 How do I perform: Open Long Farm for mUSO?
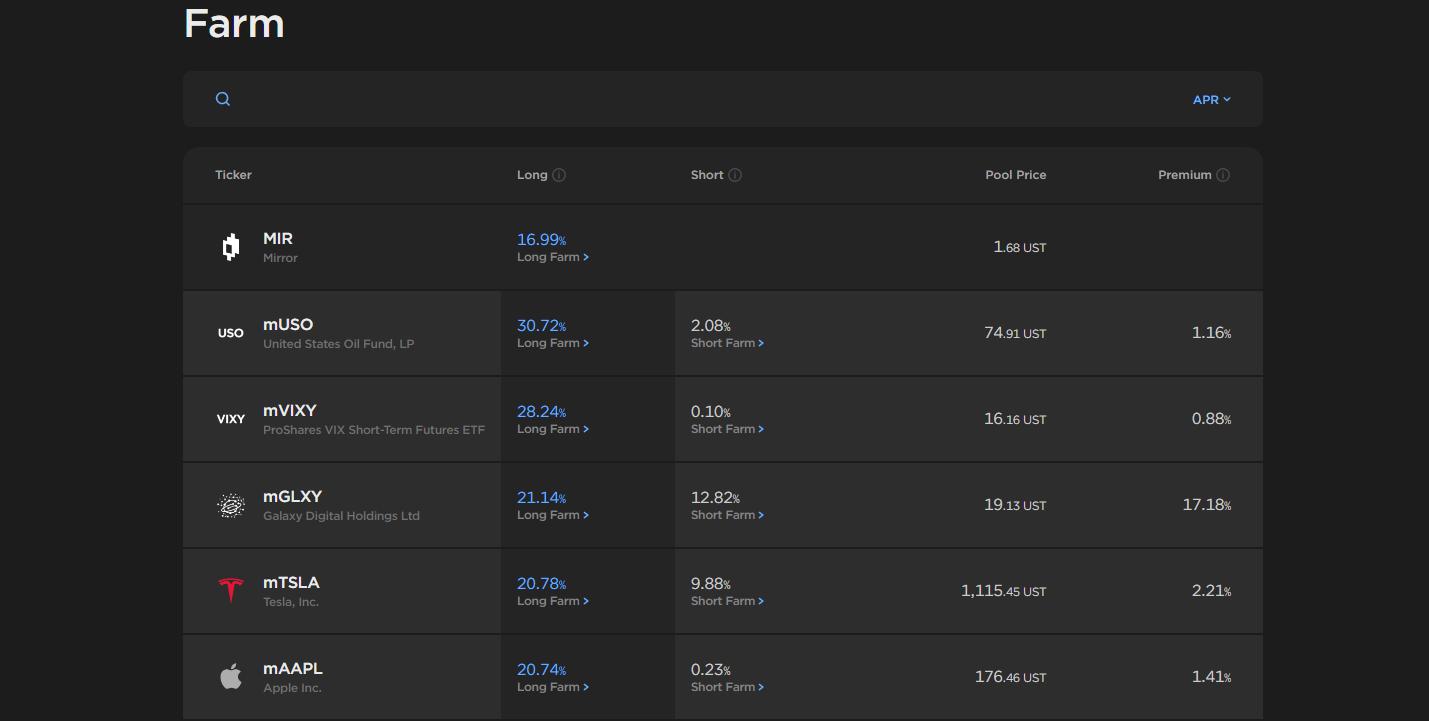coord(552,344)
